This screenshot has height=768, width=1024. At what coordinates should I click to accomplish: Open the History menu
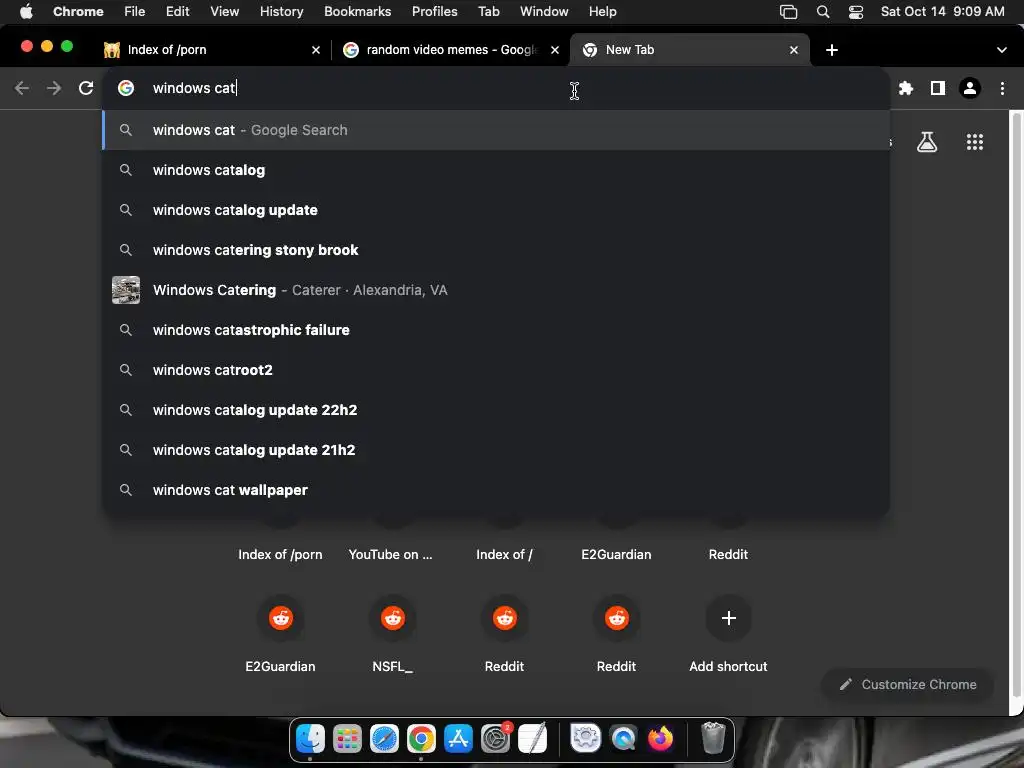[x=281, y=12]
